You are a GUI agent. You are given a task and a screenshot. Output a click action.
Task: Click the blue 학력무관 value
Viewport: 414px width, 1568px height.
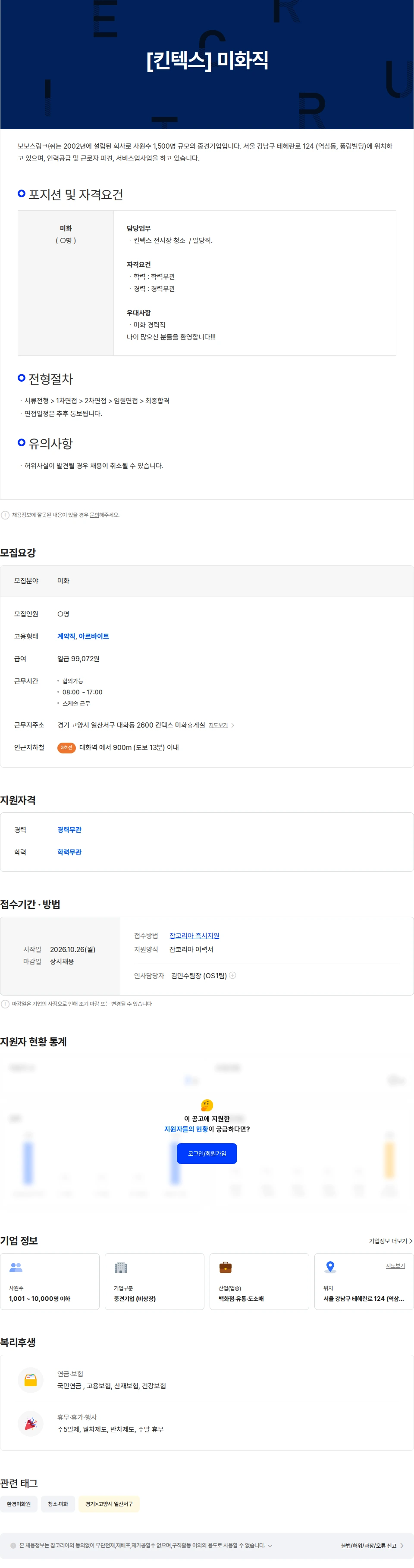(x=69, y=852)
